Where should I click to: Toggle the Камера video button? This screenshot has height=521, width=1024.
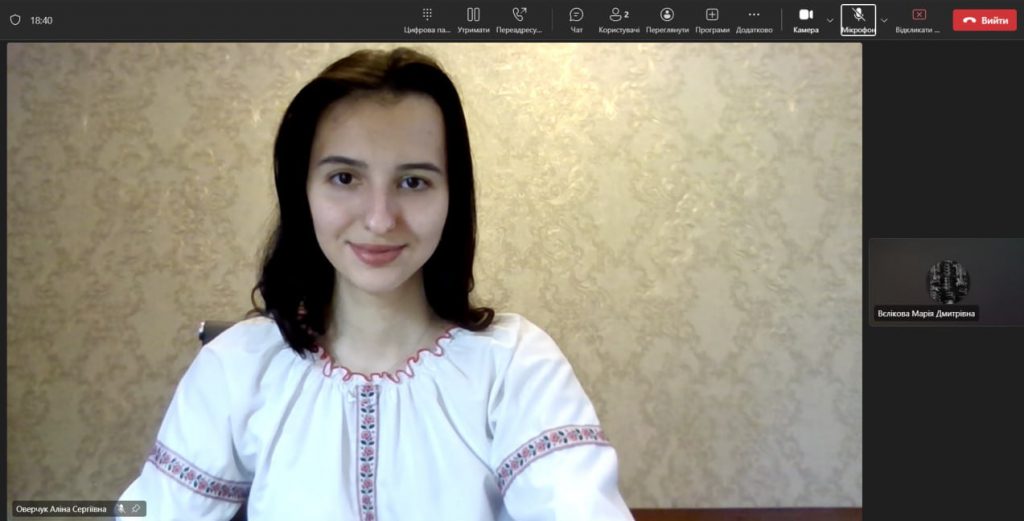tap(806, 19)
